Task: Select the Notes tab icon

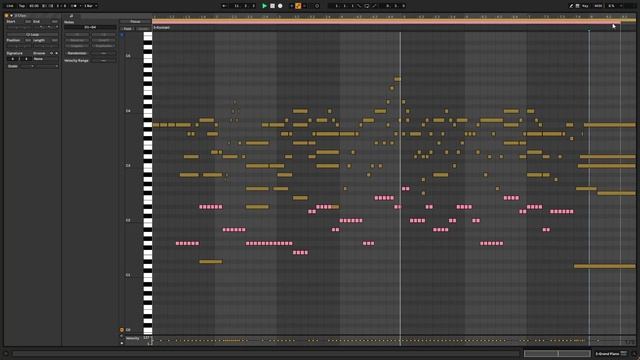Action: coord(71,16)
